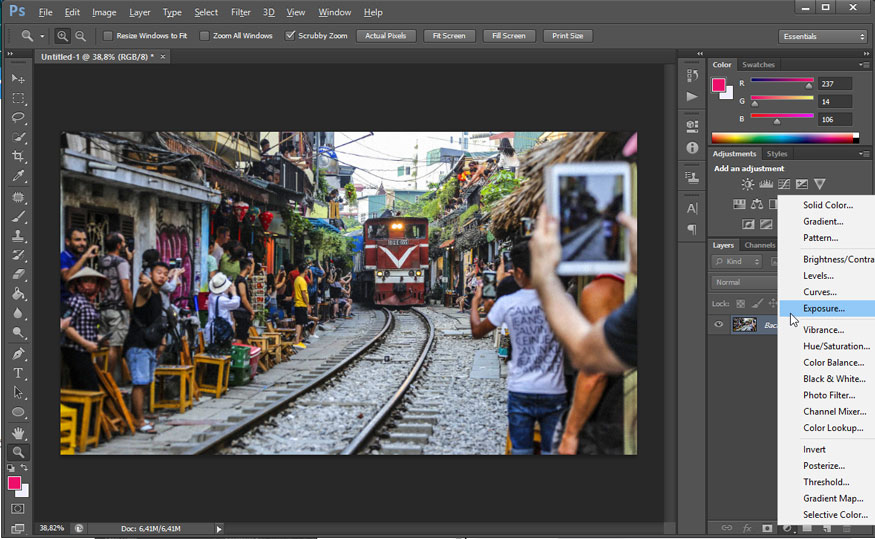This screenshot has height=539, width=875.
Task: Add a Brightness/Contrast adjustment via sun icon
Action: [747, 184]
